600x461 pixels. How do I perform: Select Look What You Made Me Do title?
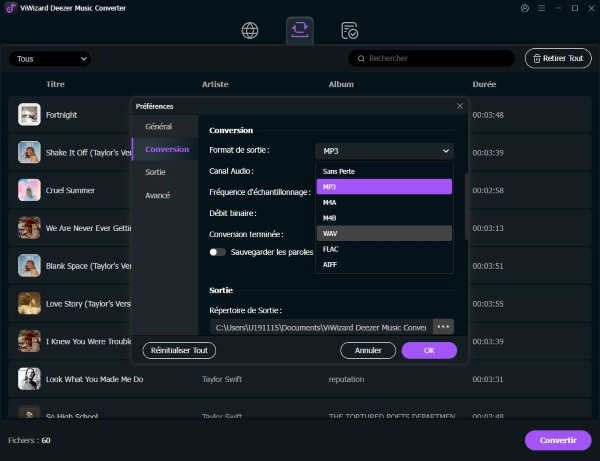[95, 379]
